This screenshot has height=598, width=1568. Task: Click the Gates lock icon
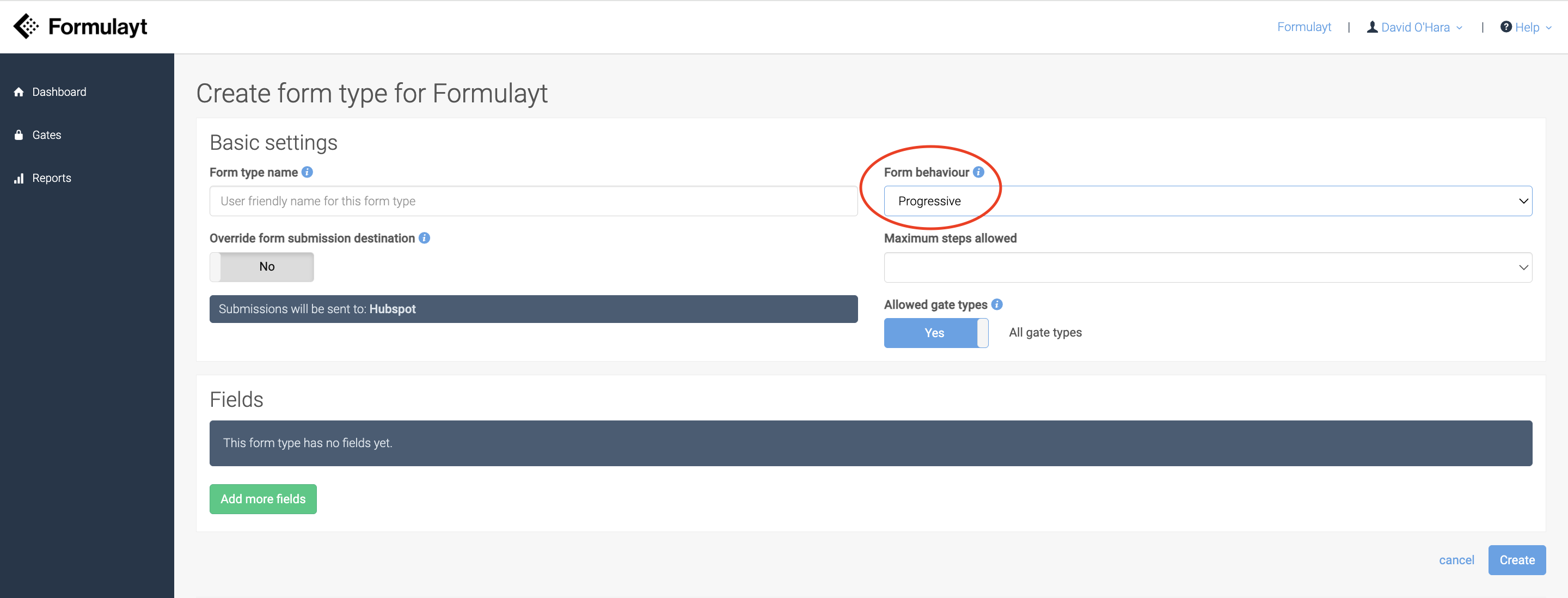coord(19,135)
